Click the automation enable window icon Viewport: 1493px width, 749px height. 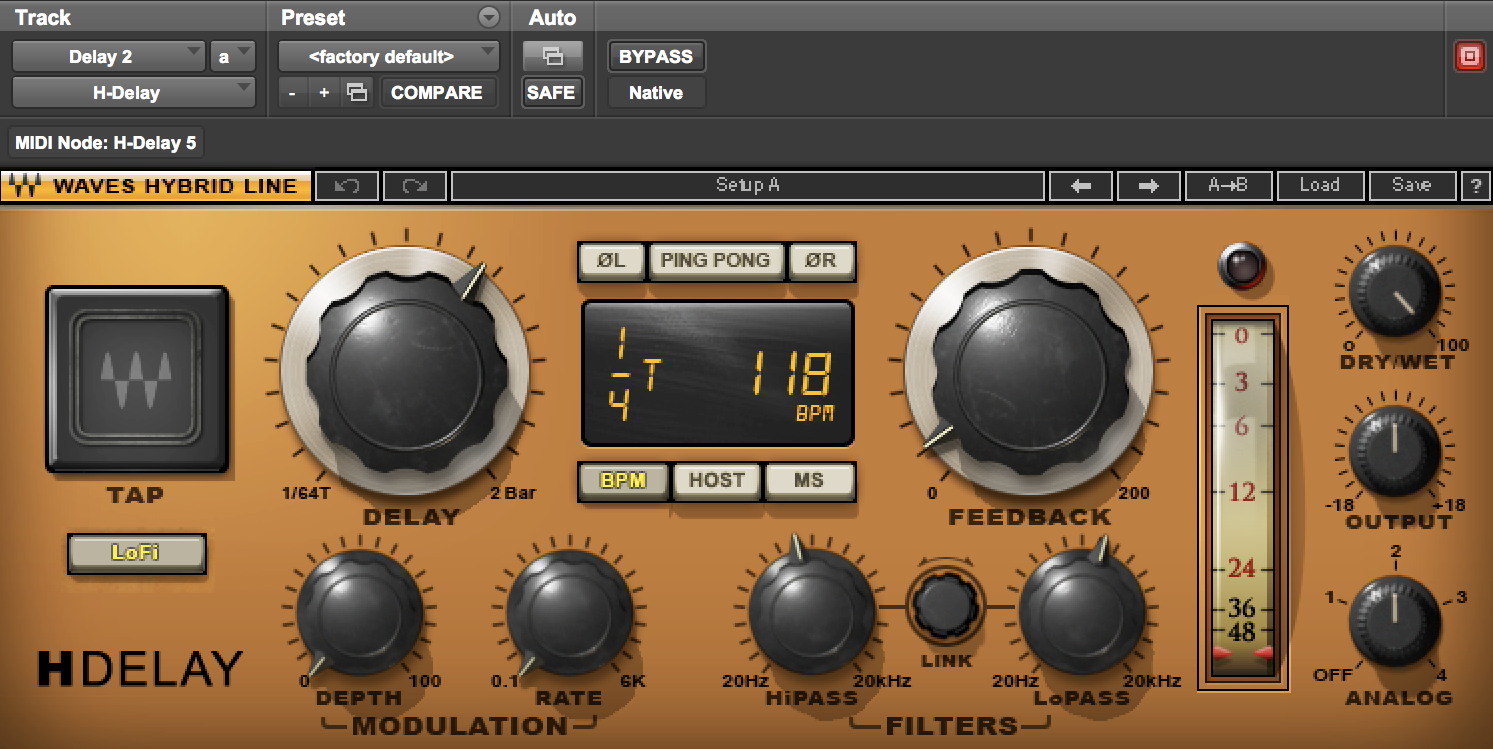point(552,57)
